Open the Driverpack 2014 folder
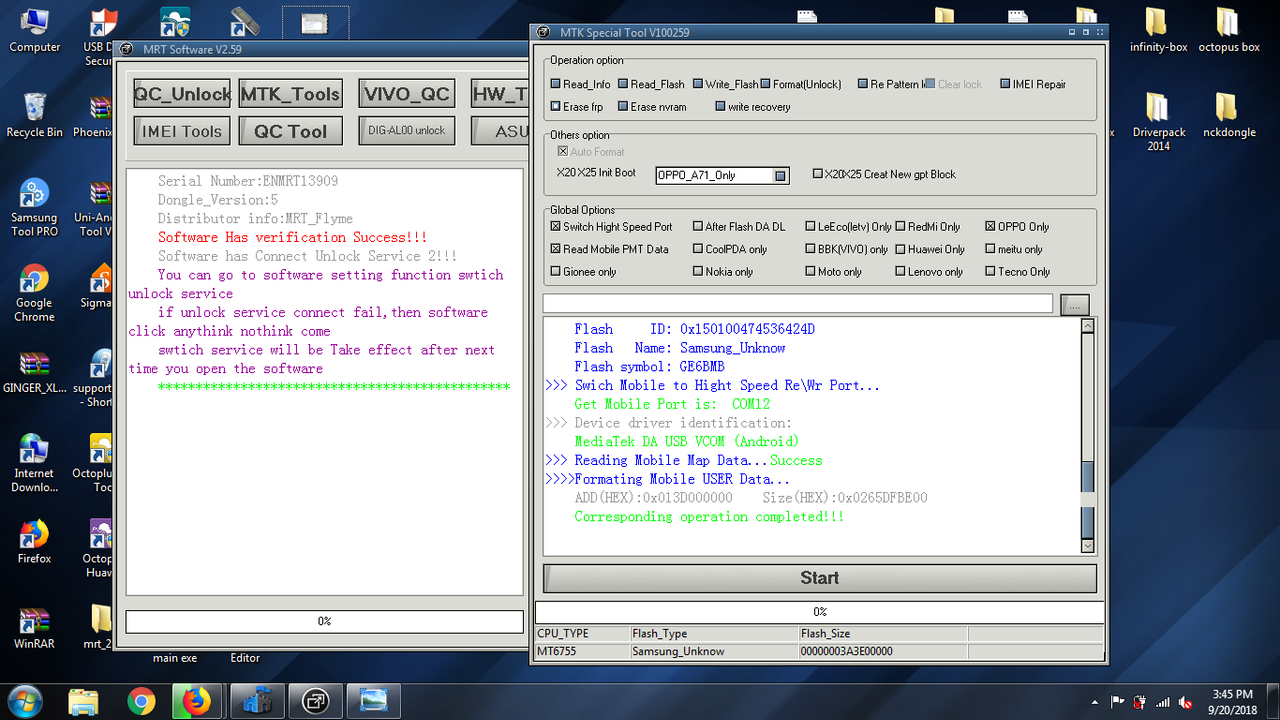The width and height of the screenshot is (1280, 720). point(1158,122)
